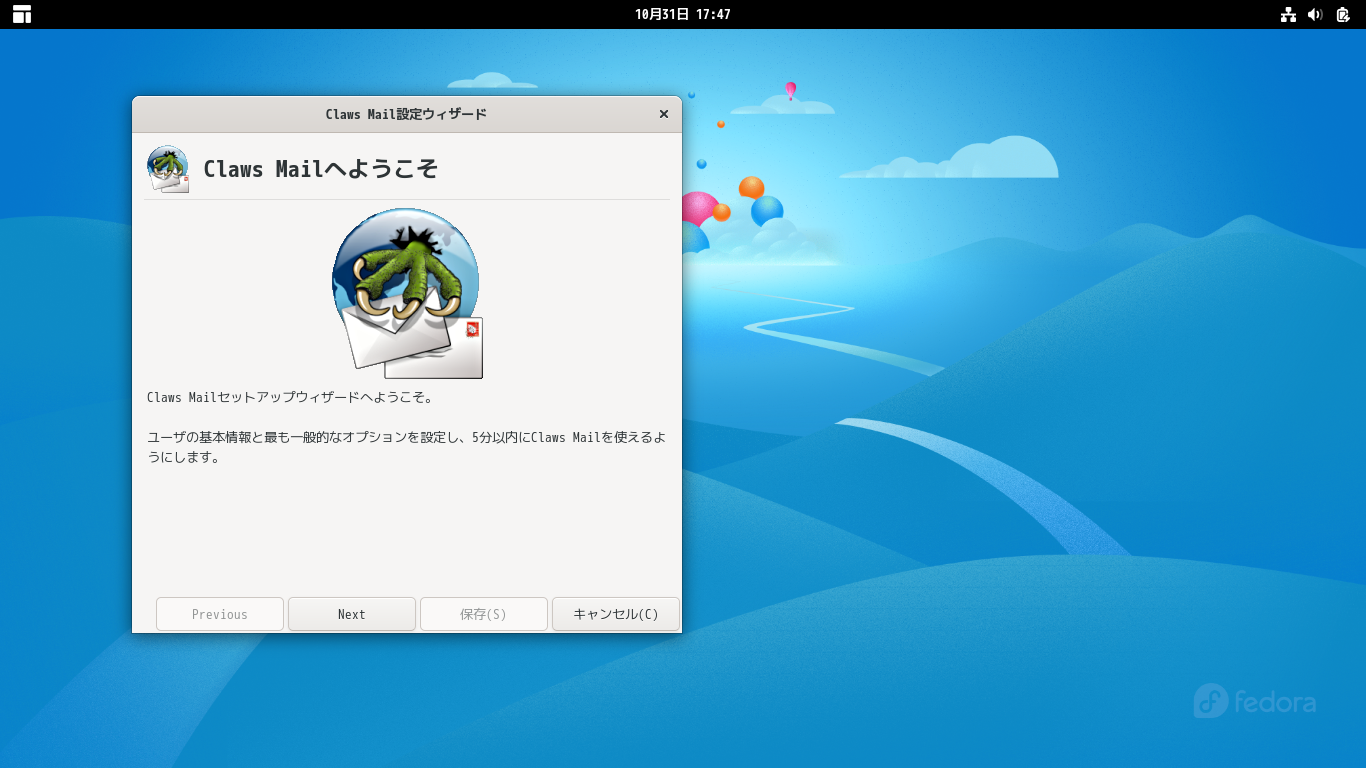Click the Claws Mailへようこそ heading
Image resolution: width=1366 pixels, height=768 pixels.
(x=321, y=169)
